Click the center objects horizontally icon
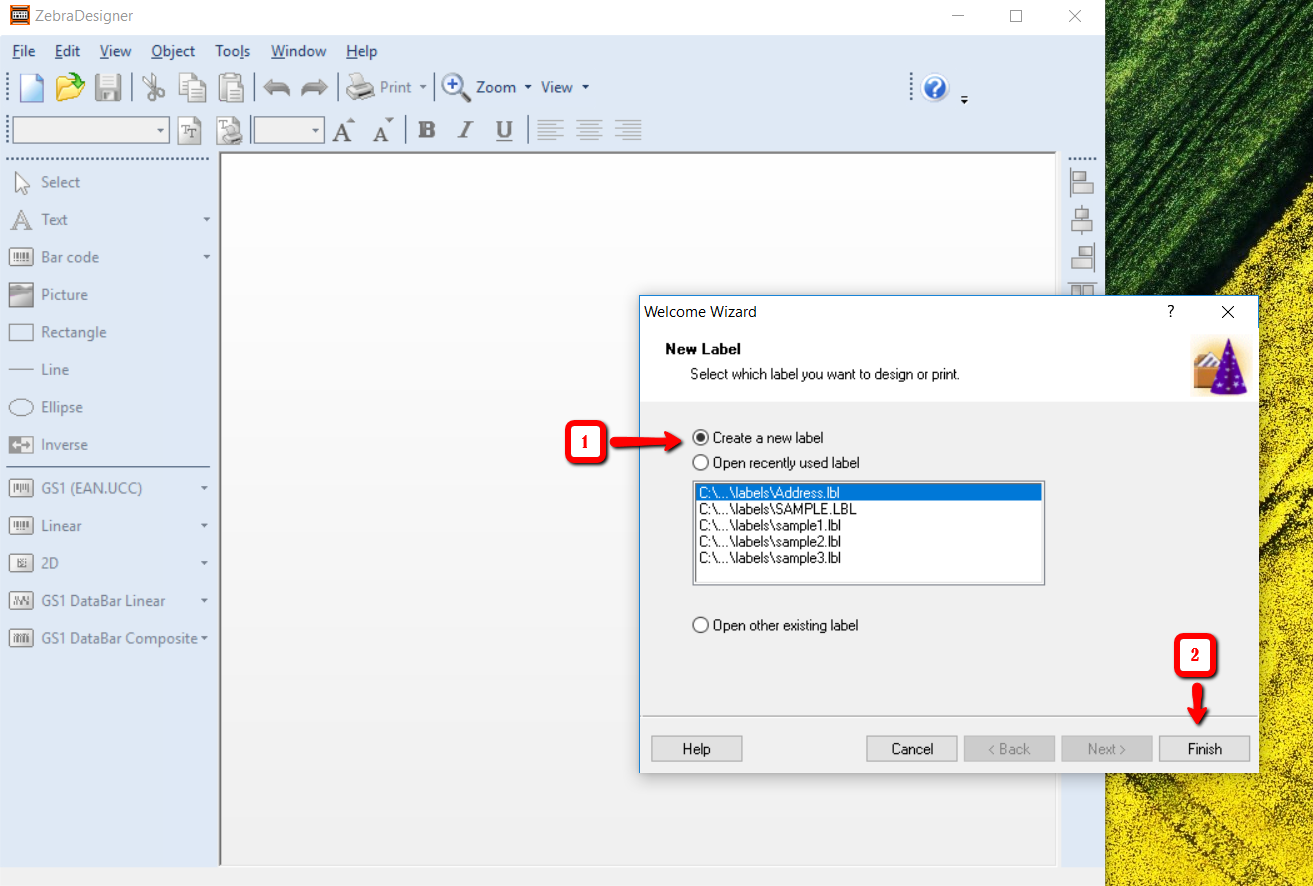Screen dimensions: 1313x886 1082,220
